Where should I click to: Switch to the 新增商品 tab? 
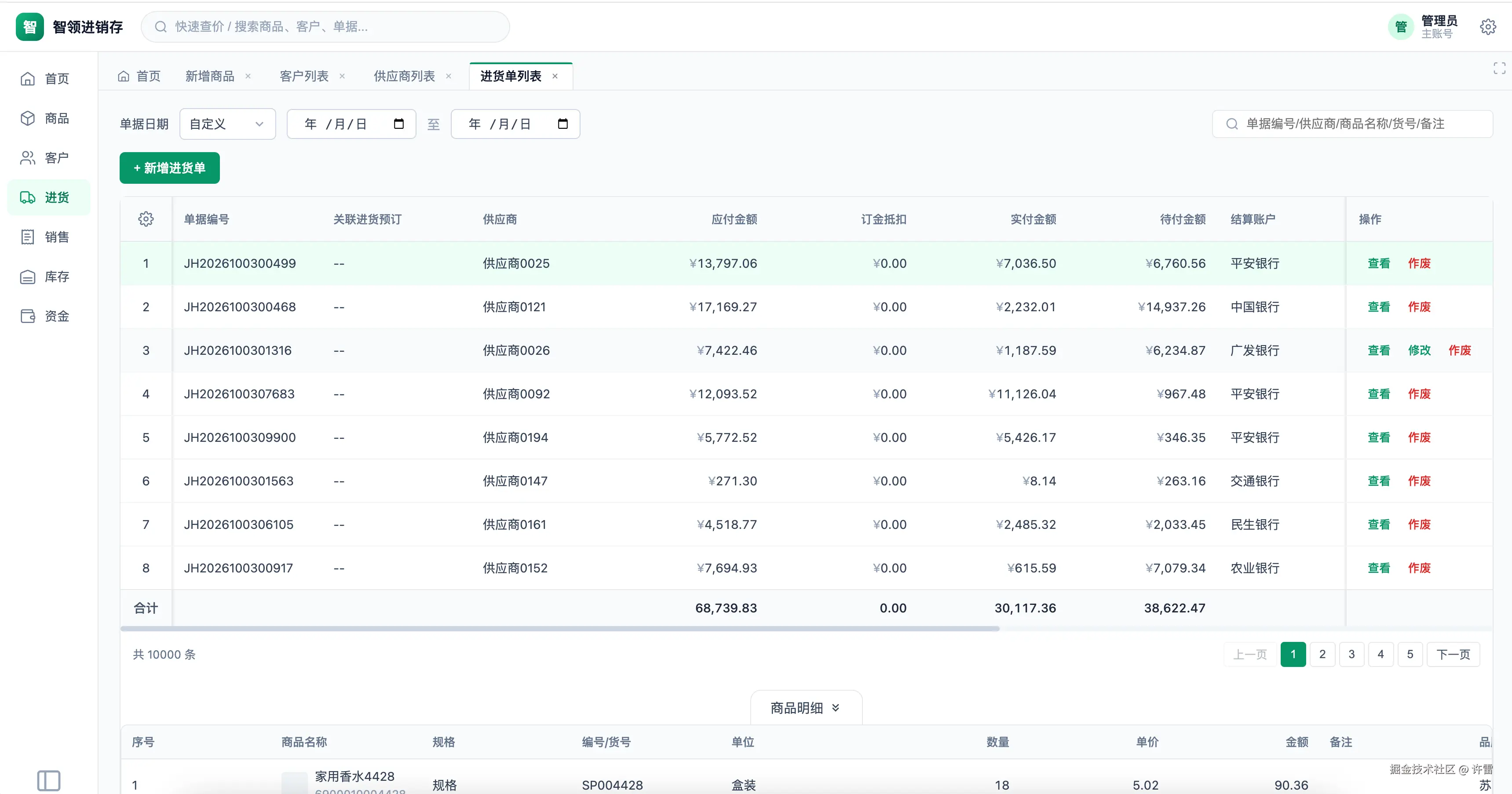209,76
